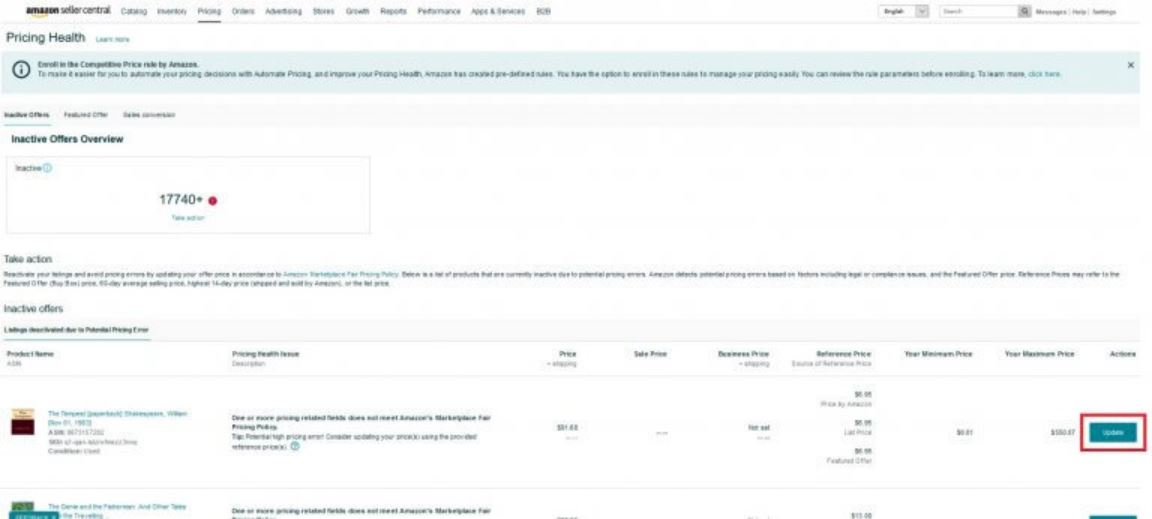Focus the top Search input field
This screenshot has height=519, width=1152.
[x=978, y=12]
